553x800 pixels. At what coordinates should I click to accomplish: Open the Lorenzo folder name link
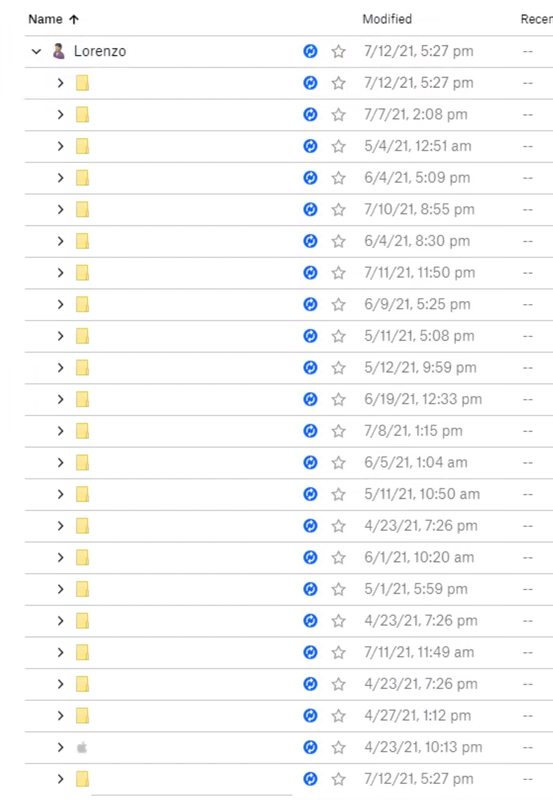(x=100, y=51)
